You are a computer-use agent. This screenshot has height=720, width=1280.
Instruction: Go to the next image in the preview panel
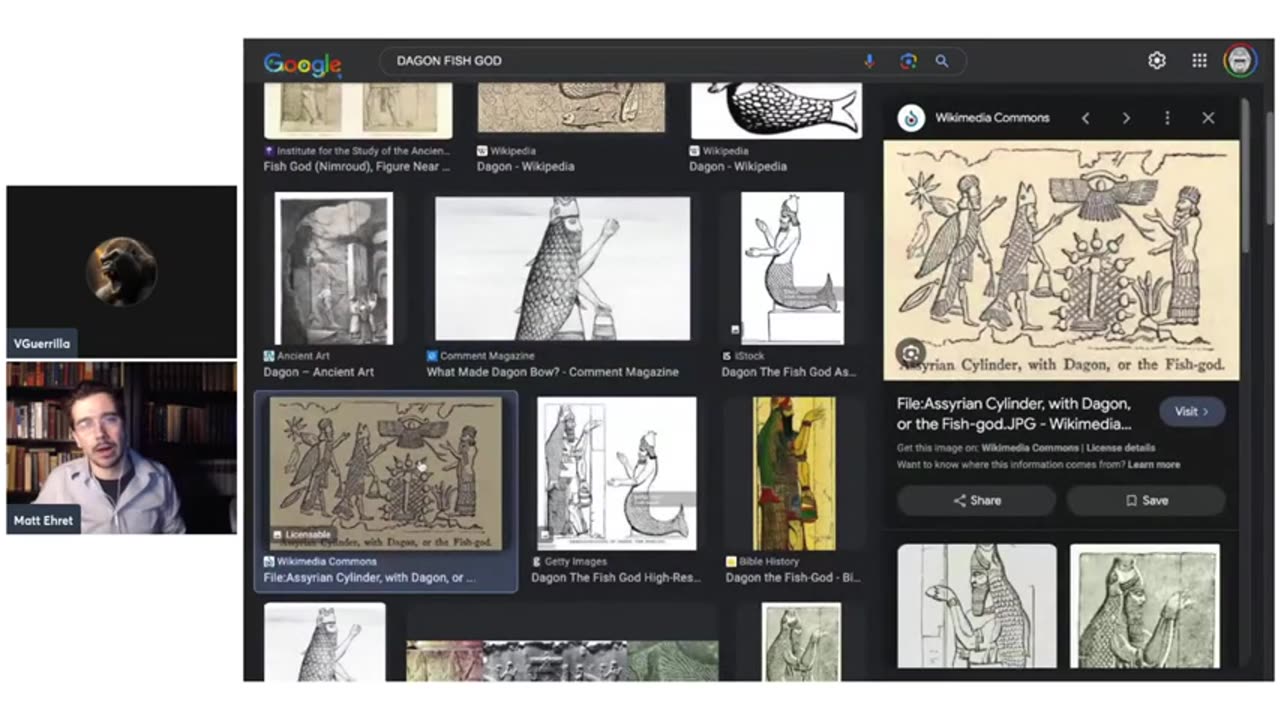[x=1126, y=118]
